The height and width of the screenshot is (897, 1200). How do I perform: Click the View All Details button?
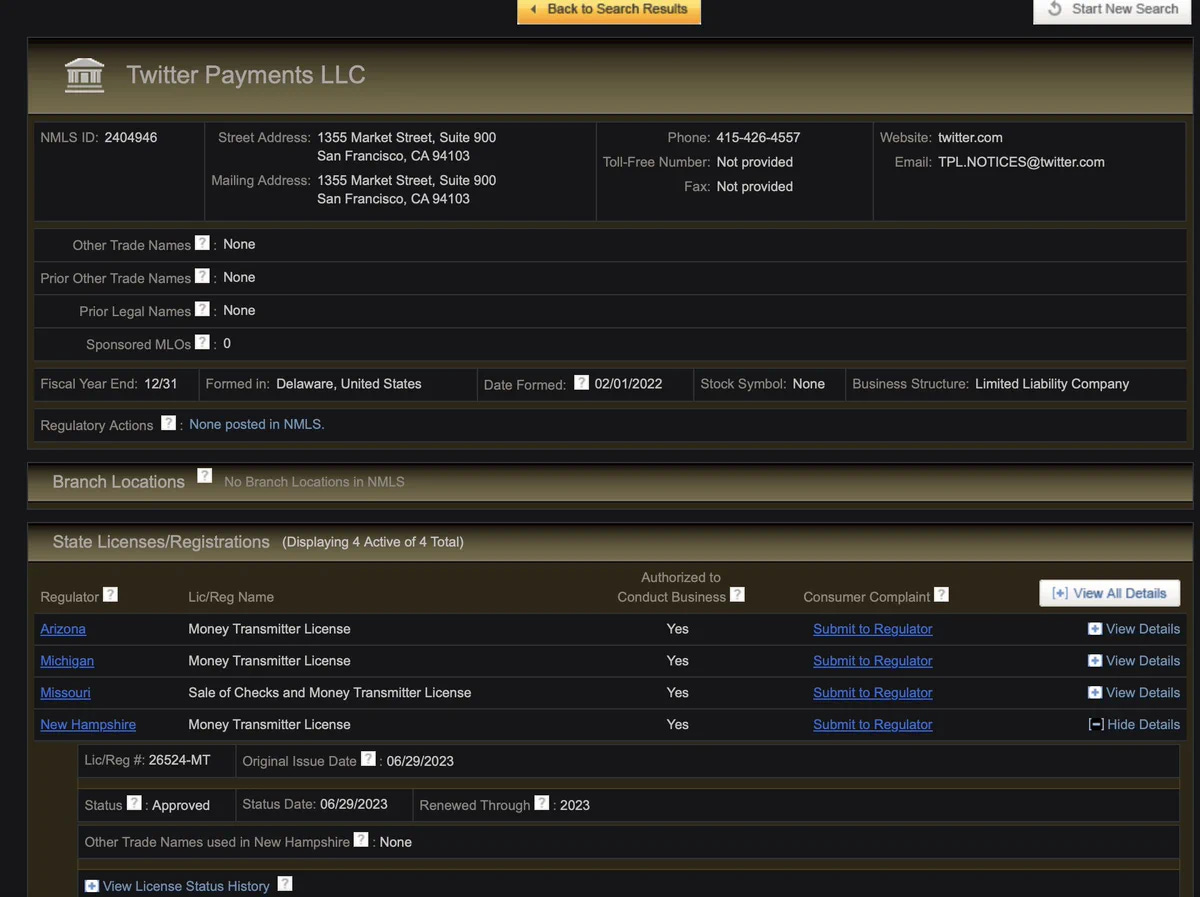1110,593
